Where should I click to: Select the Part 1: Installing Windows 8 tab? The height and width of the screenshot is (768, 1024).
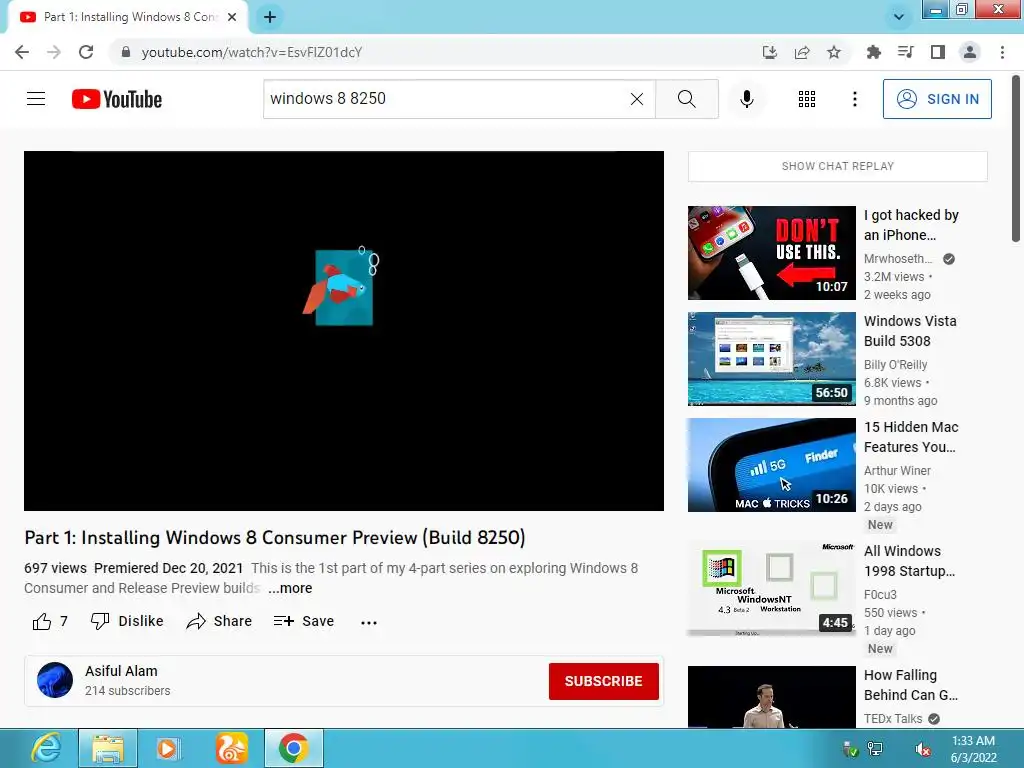click(128, 17)
